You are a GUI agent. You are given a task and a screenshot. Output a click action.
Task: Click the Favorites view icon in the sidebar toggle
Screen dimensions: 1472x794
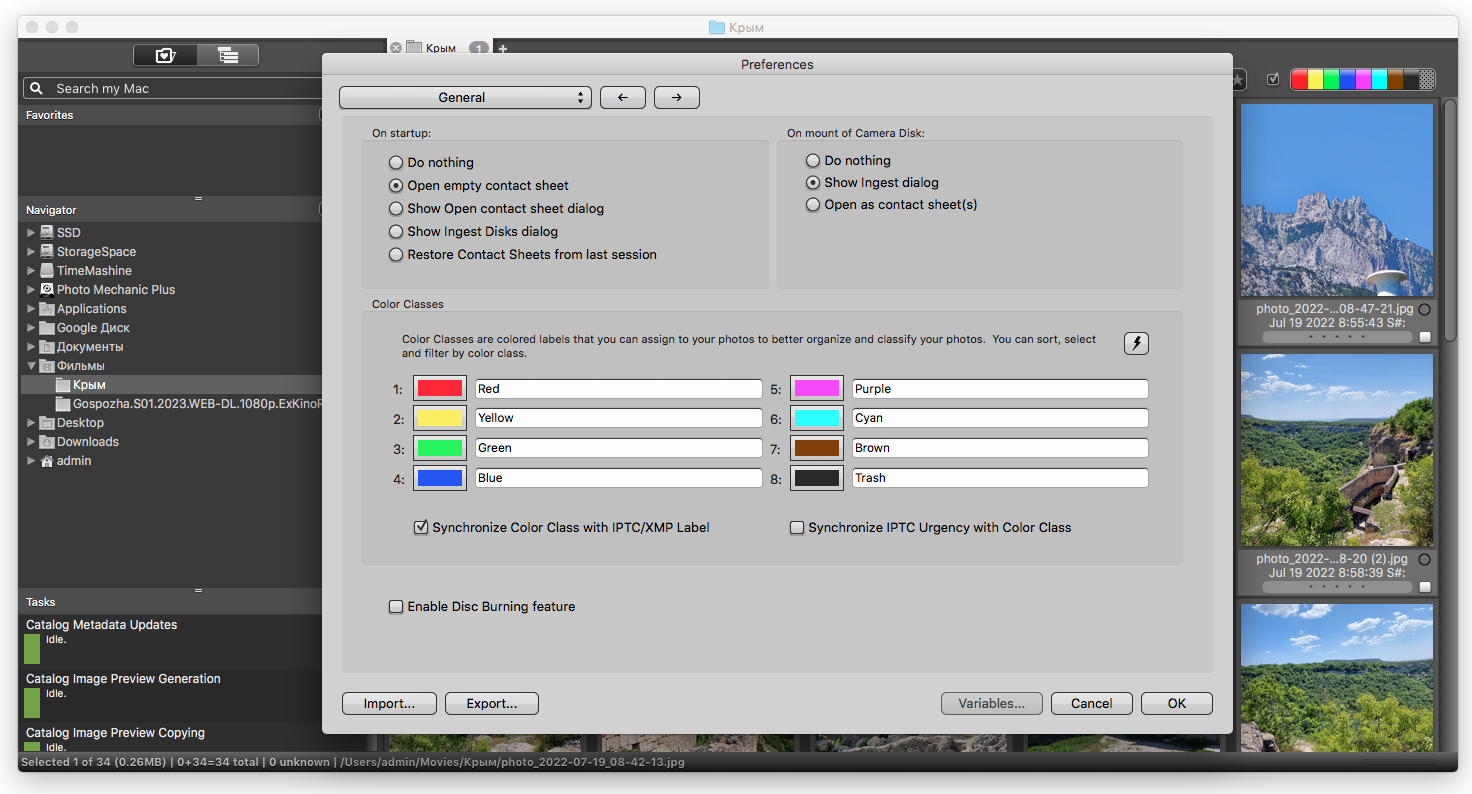pyautogui.click(x=165, y=55)
